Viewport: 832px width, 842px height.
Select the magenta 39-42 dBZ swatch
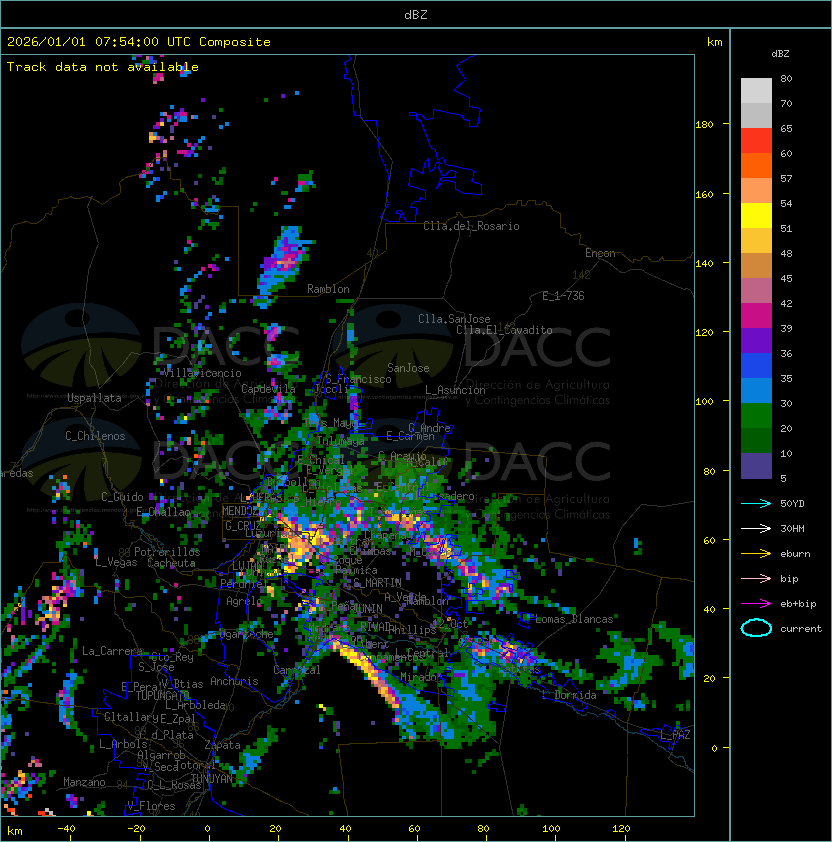coord(756,316)
